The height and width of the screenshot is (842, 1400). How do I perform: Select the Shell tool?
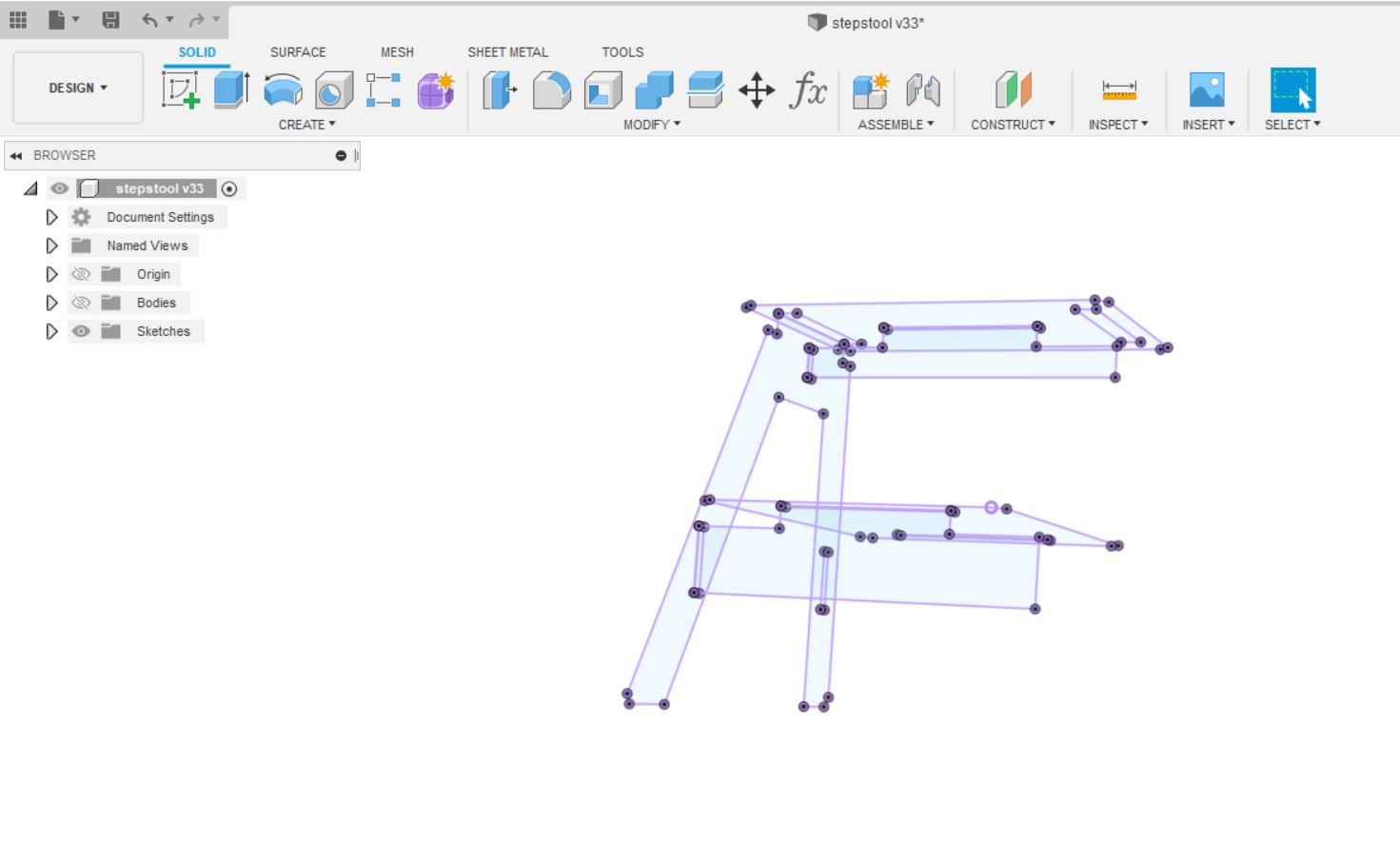tap(603, 90)
